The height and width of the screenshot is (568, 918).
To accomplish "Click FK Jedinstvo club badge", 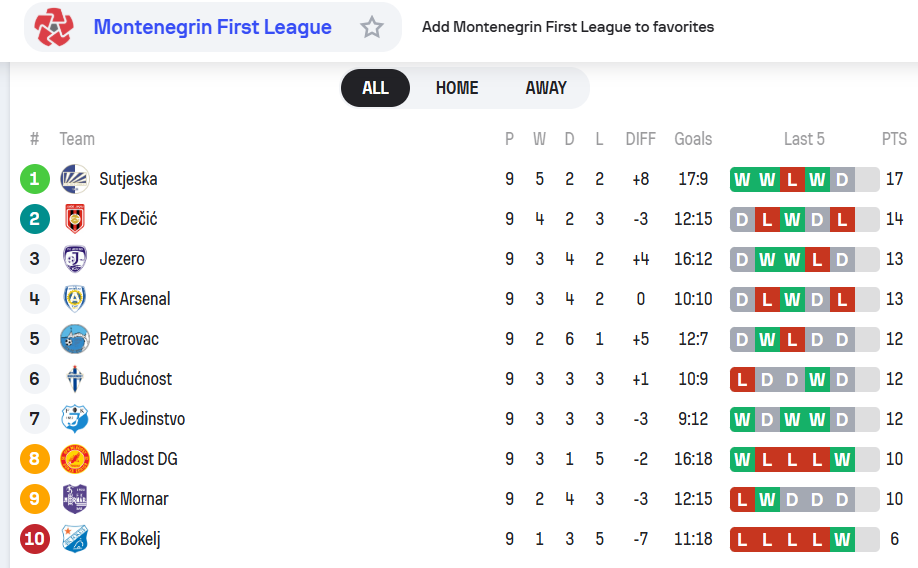I will 75,419.
